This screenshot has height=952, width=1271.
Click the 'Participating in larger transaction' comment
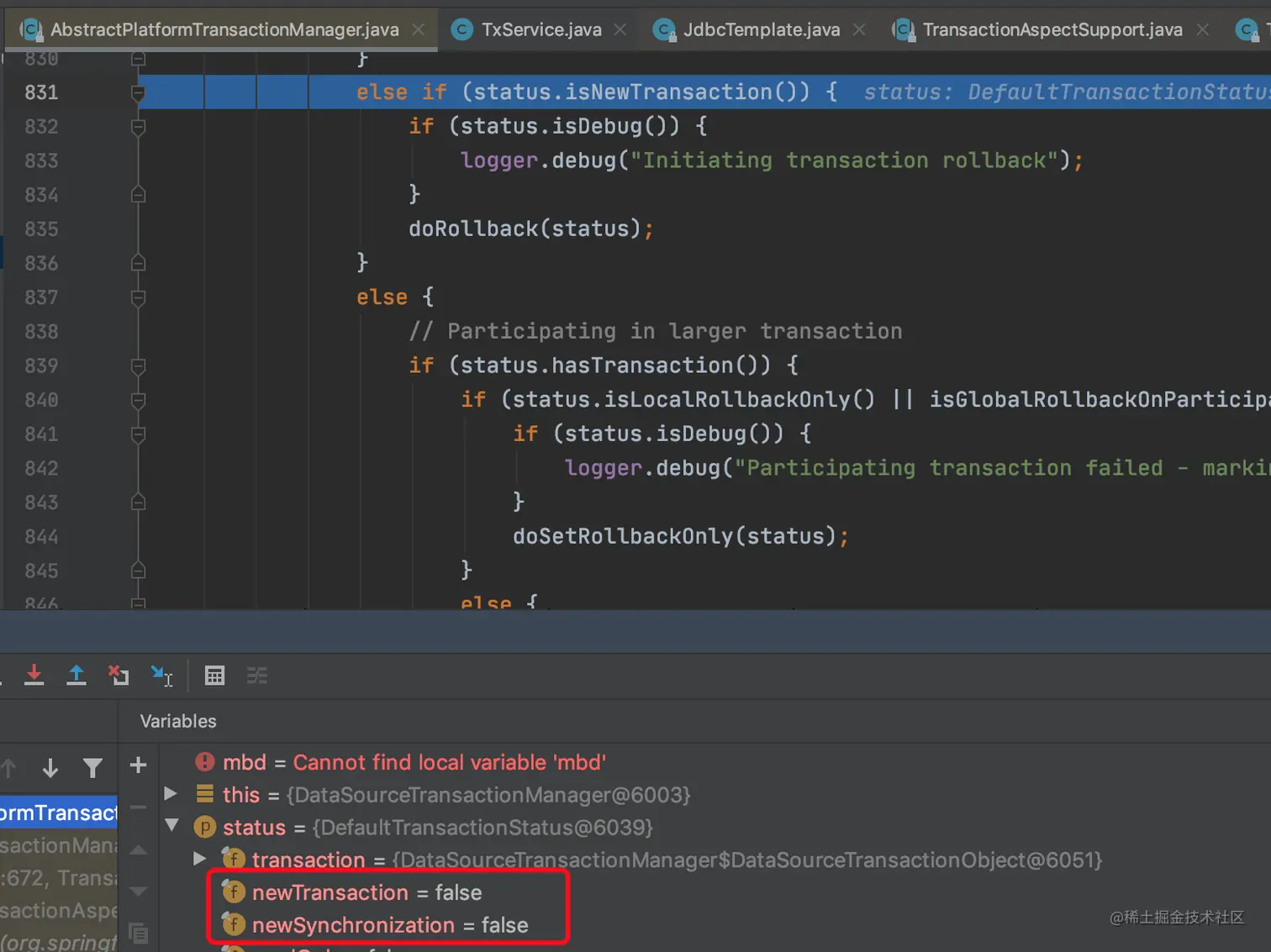655,331
